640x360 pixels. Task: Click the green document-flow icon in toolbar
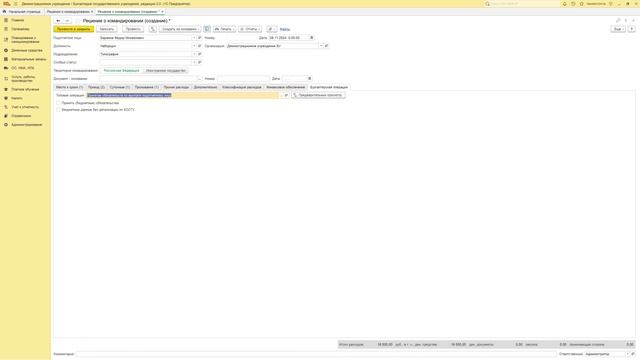pos(207,29)
